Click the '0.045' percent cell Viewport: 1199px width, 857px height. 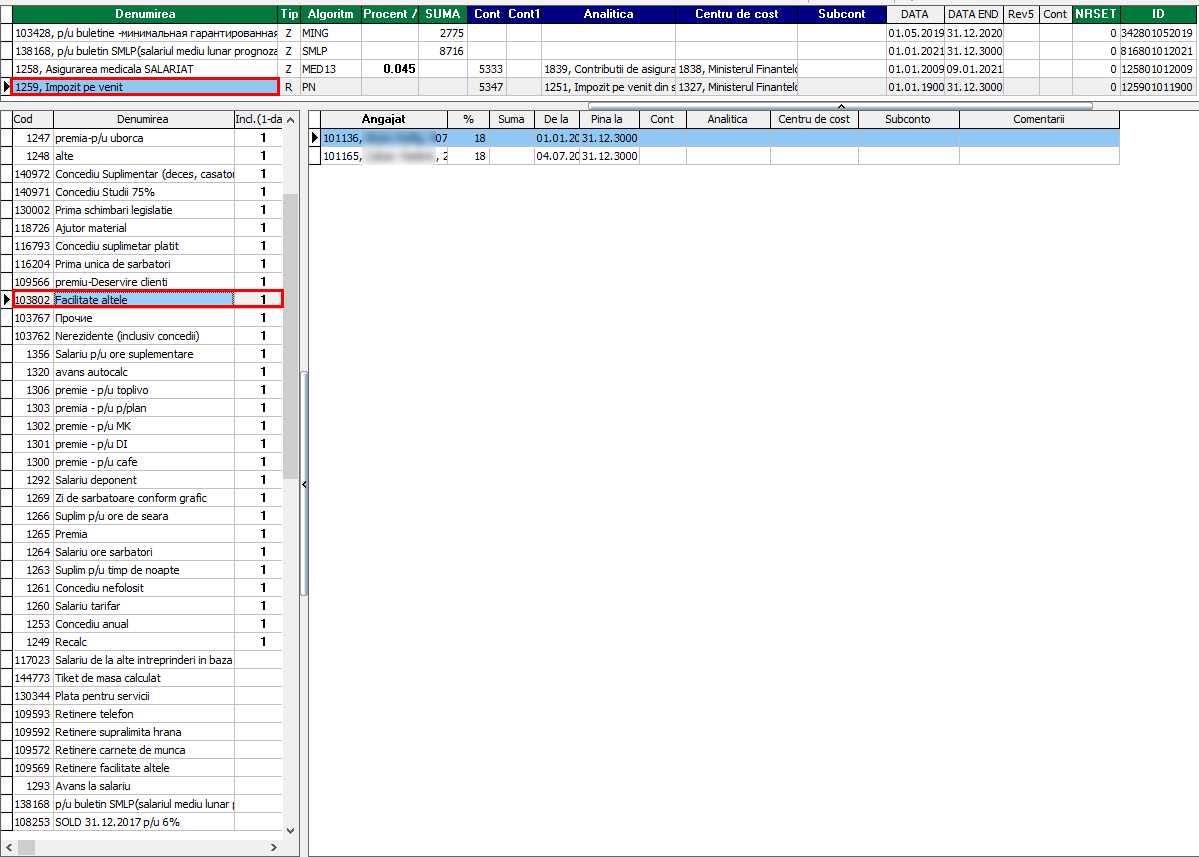[390, 69]
